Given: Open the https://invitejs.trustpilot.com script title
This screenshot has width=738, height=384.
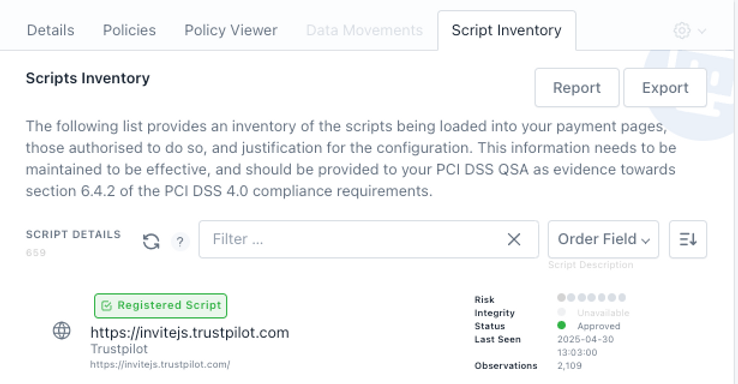Looking at the screenshot, I should [x=190, y=332].
